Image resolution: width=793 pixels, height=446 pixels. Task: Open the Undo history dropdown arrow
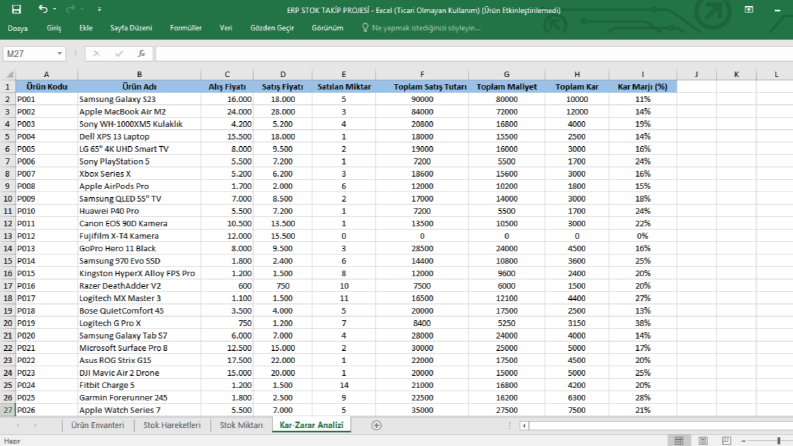point(55,10)
